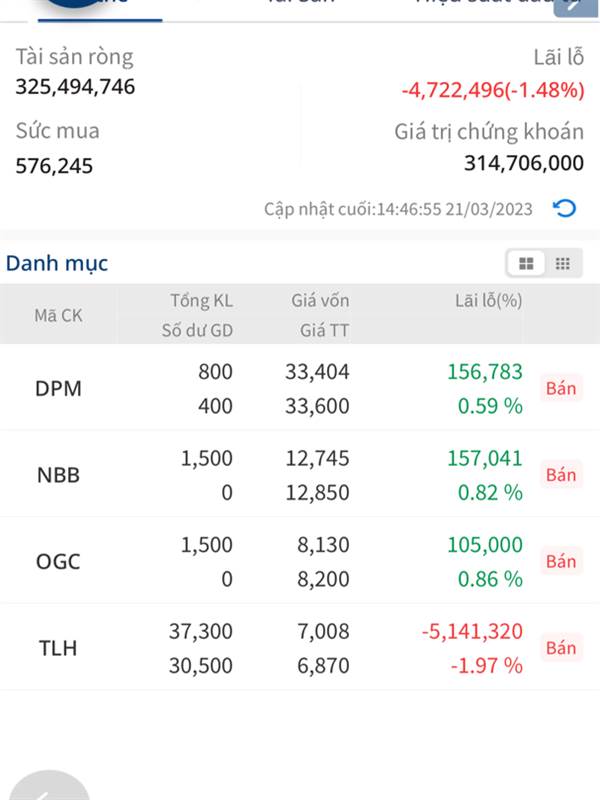Select the TLH stock symbol
The image size is (600, 800).
(x=58, y=648)
